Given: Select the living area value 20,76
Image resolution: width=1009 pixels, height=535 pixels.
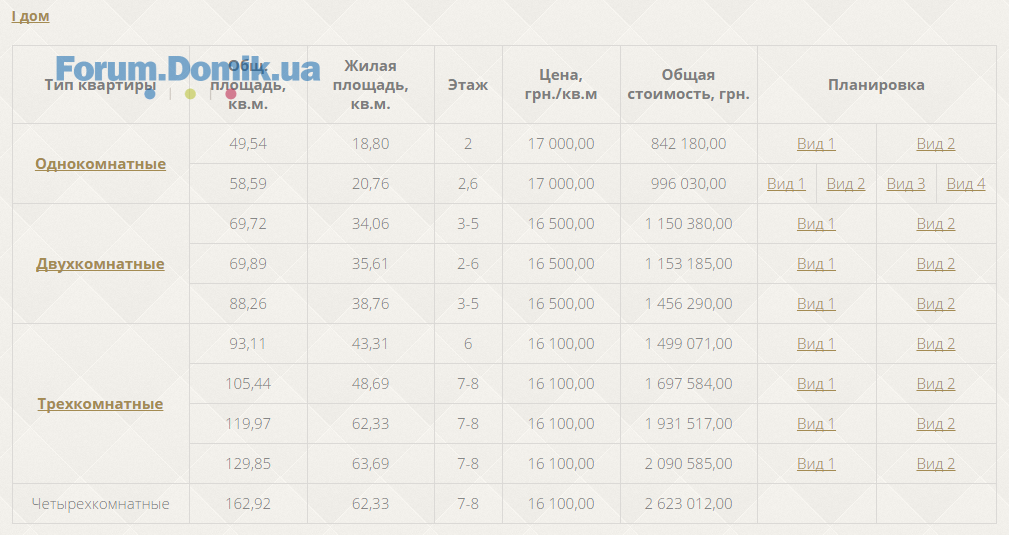Looking at the screenshot, I should click(371, 183).
